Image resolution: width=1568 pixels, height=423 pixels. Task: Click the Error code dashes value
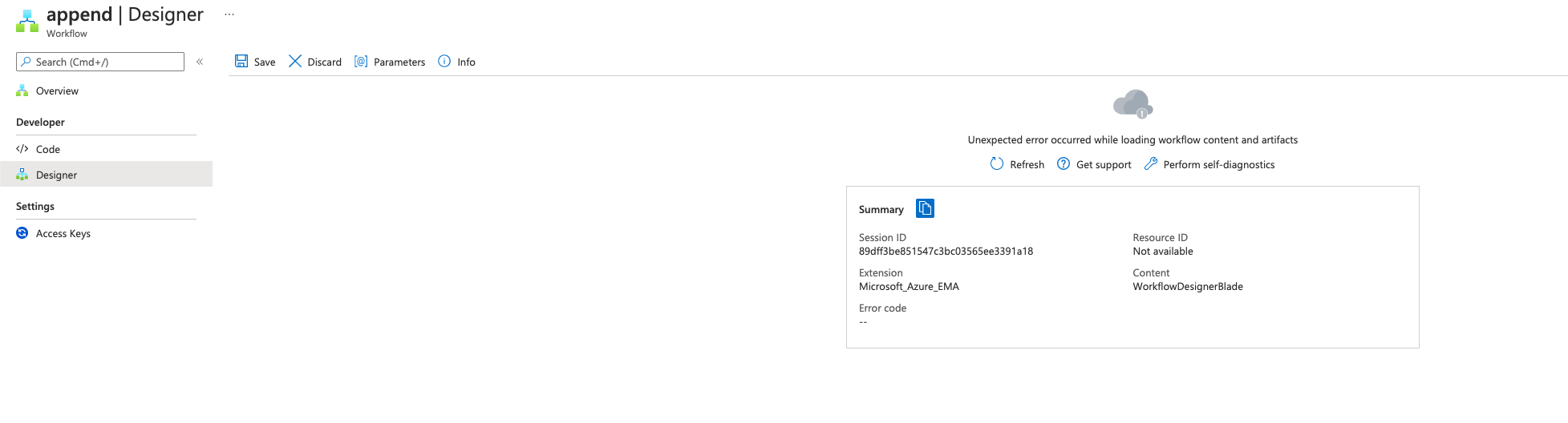coord(863,321)
